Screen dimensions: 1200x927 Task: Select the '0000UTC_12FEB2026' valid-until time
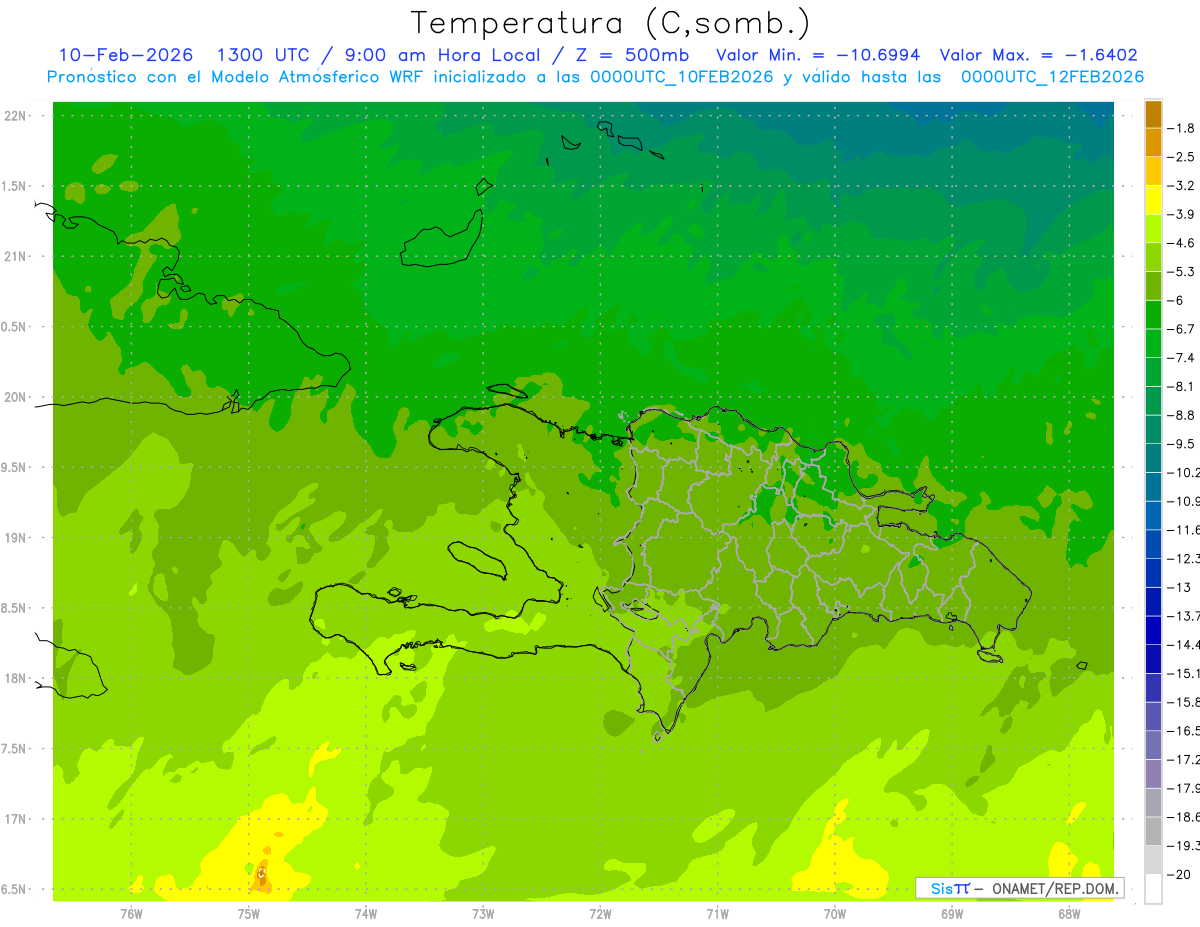pos(1052,77)
